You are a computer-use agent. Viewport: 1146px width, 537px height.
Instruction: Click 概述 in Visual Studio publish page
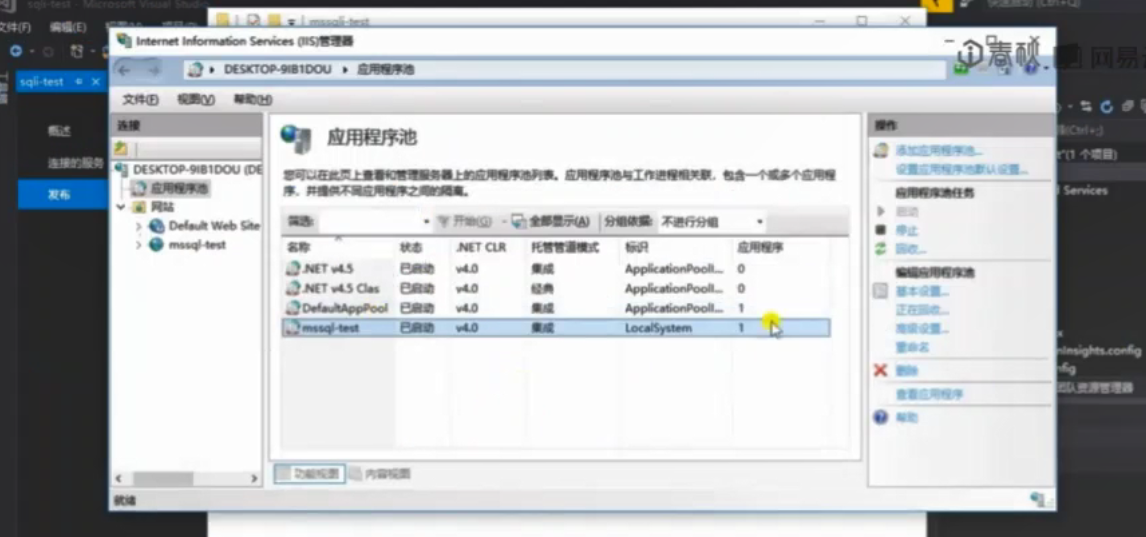59,132
